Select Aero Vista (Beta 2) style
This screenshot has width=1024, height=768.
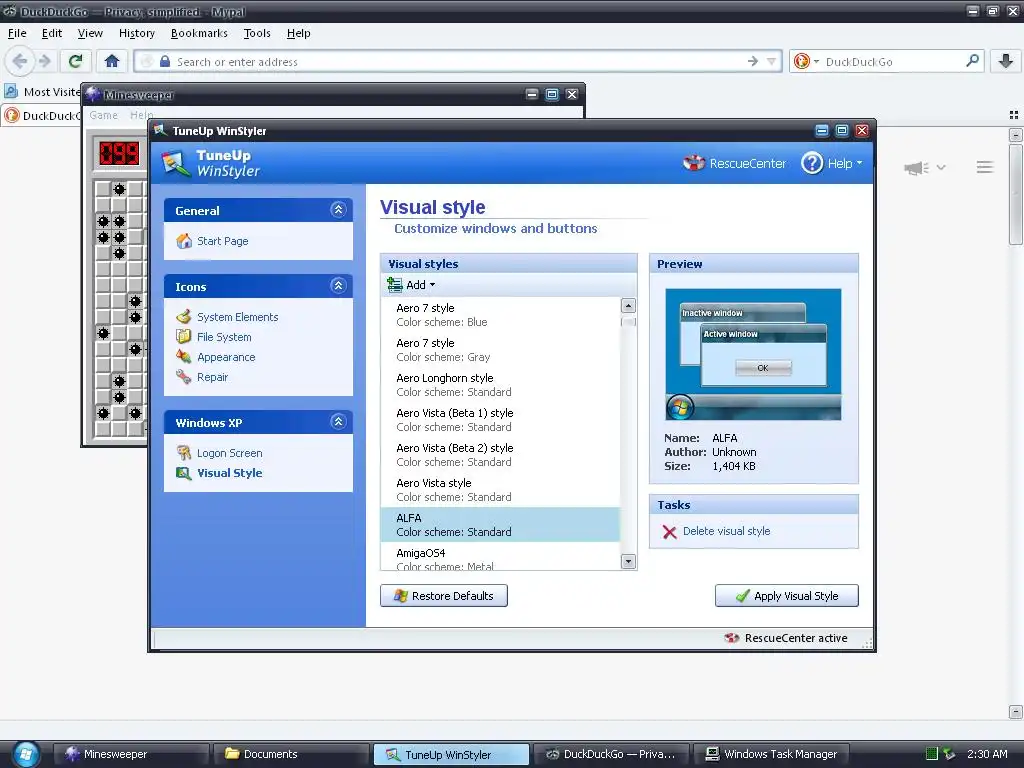point(500,455)
